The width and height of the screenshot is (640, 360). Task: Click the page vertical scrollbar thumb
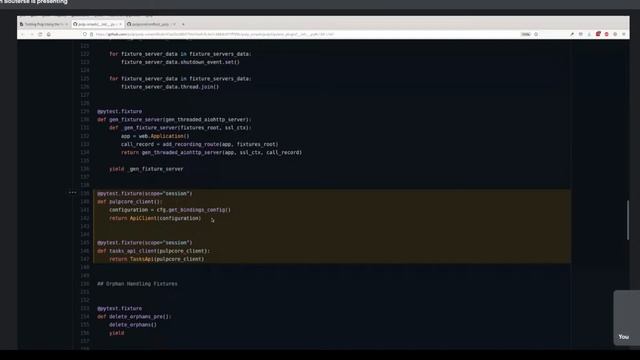[x=628, y=220]
